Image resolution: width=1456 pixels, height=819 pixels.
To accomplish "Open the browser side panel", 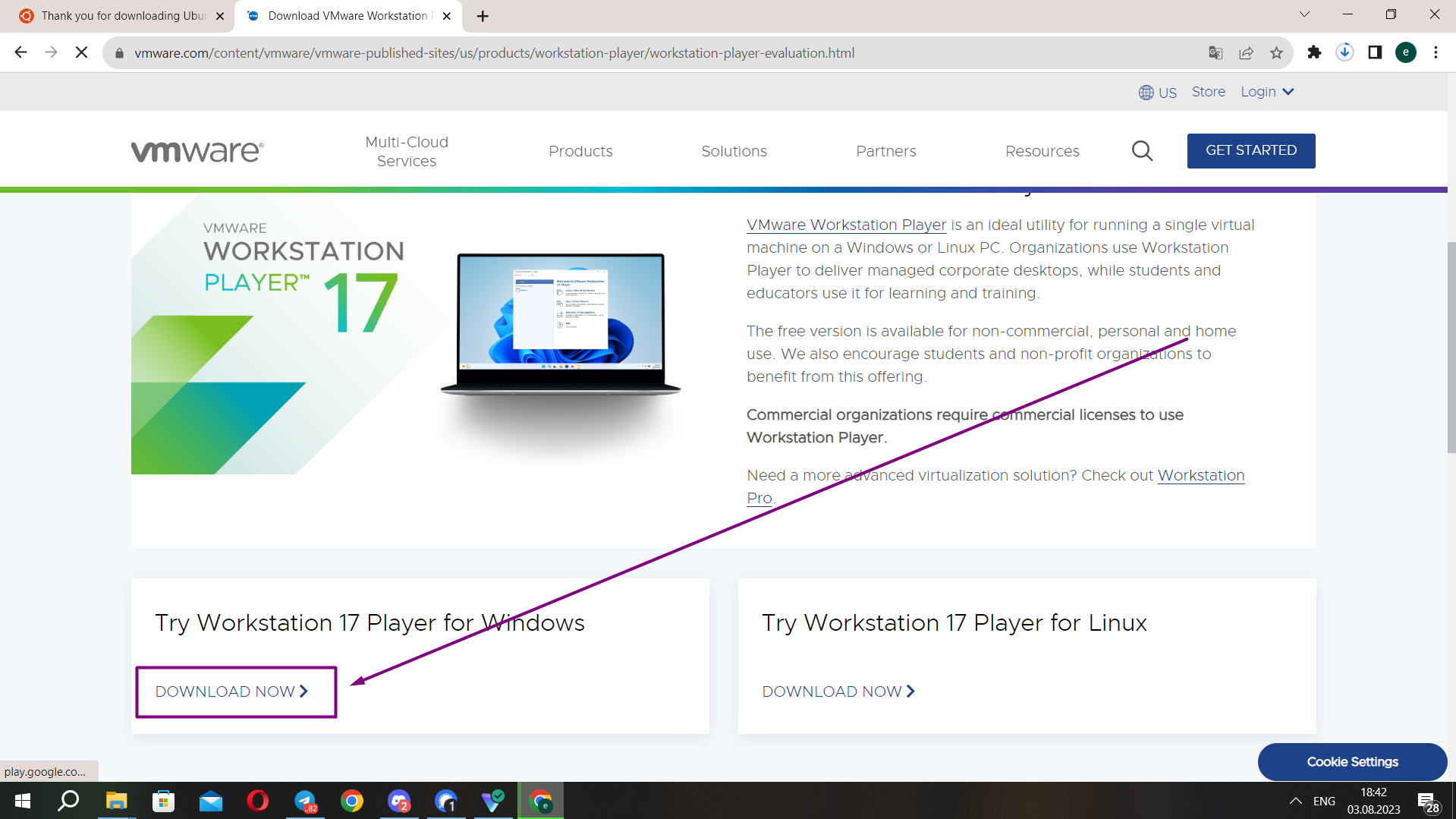I will click(x=1375, y=52).
